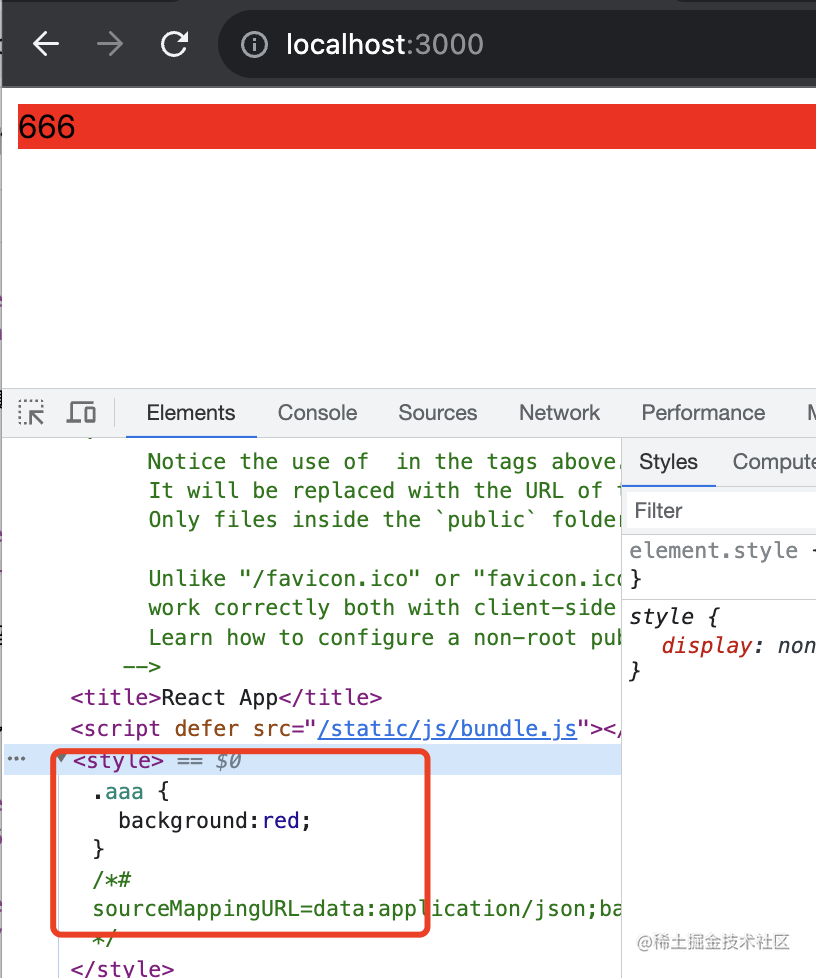Switch to the Computed sidebar tab
Image resolution: width=816 pixels, height=978 pixels.
[774, 462]
